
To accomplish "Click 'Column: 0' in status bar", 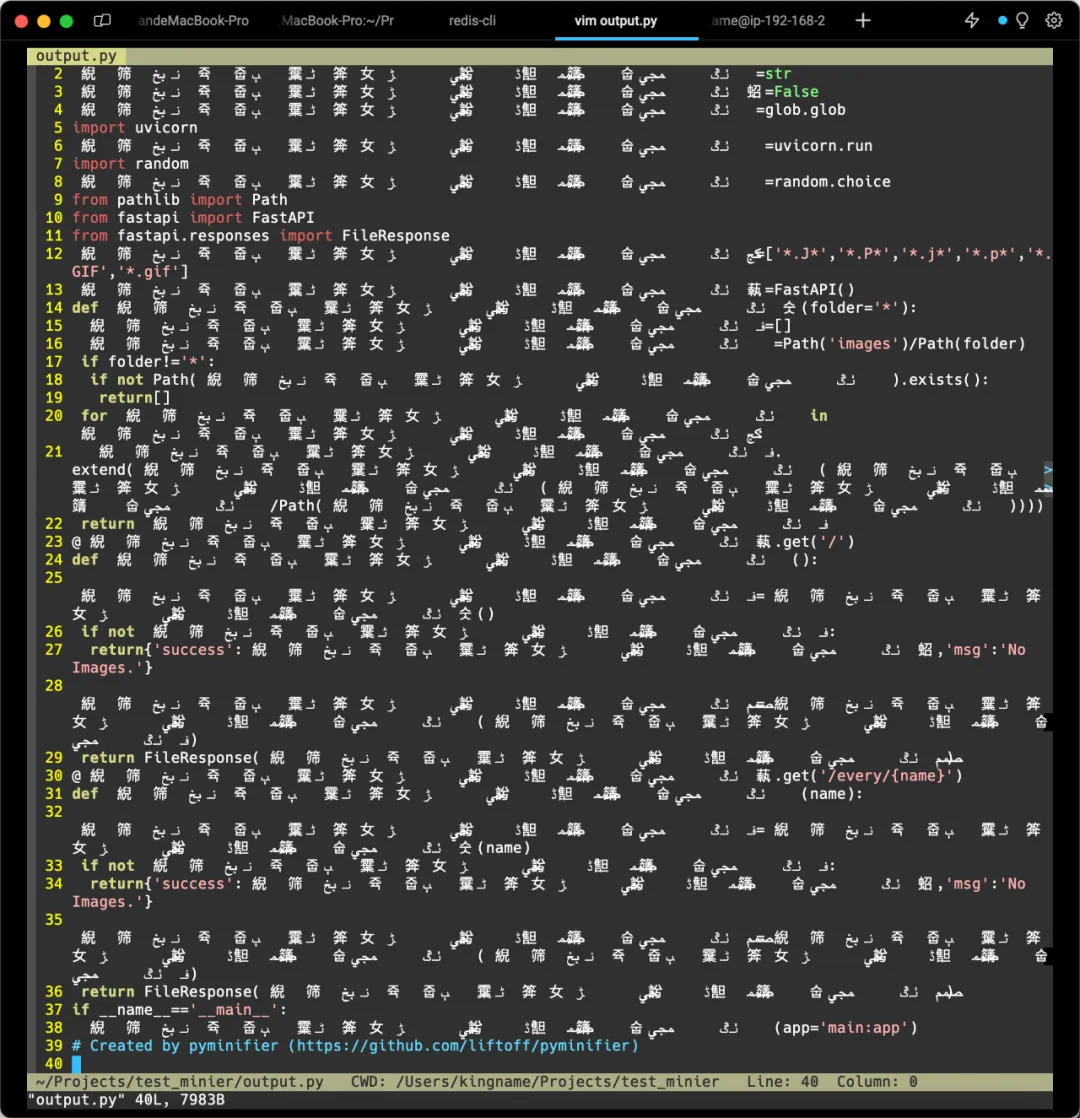I will [877, 1082].
